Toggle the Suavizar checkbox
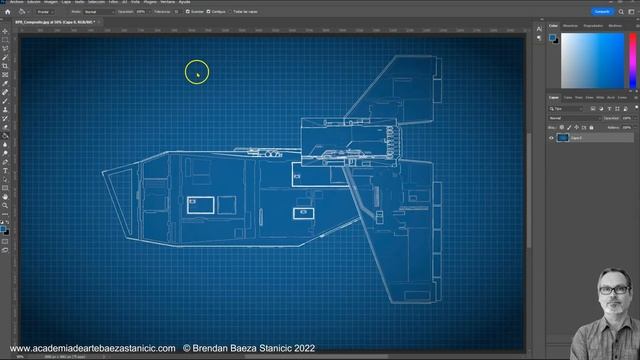The height and width of the screenshot is (360, 640). (188, 12)
